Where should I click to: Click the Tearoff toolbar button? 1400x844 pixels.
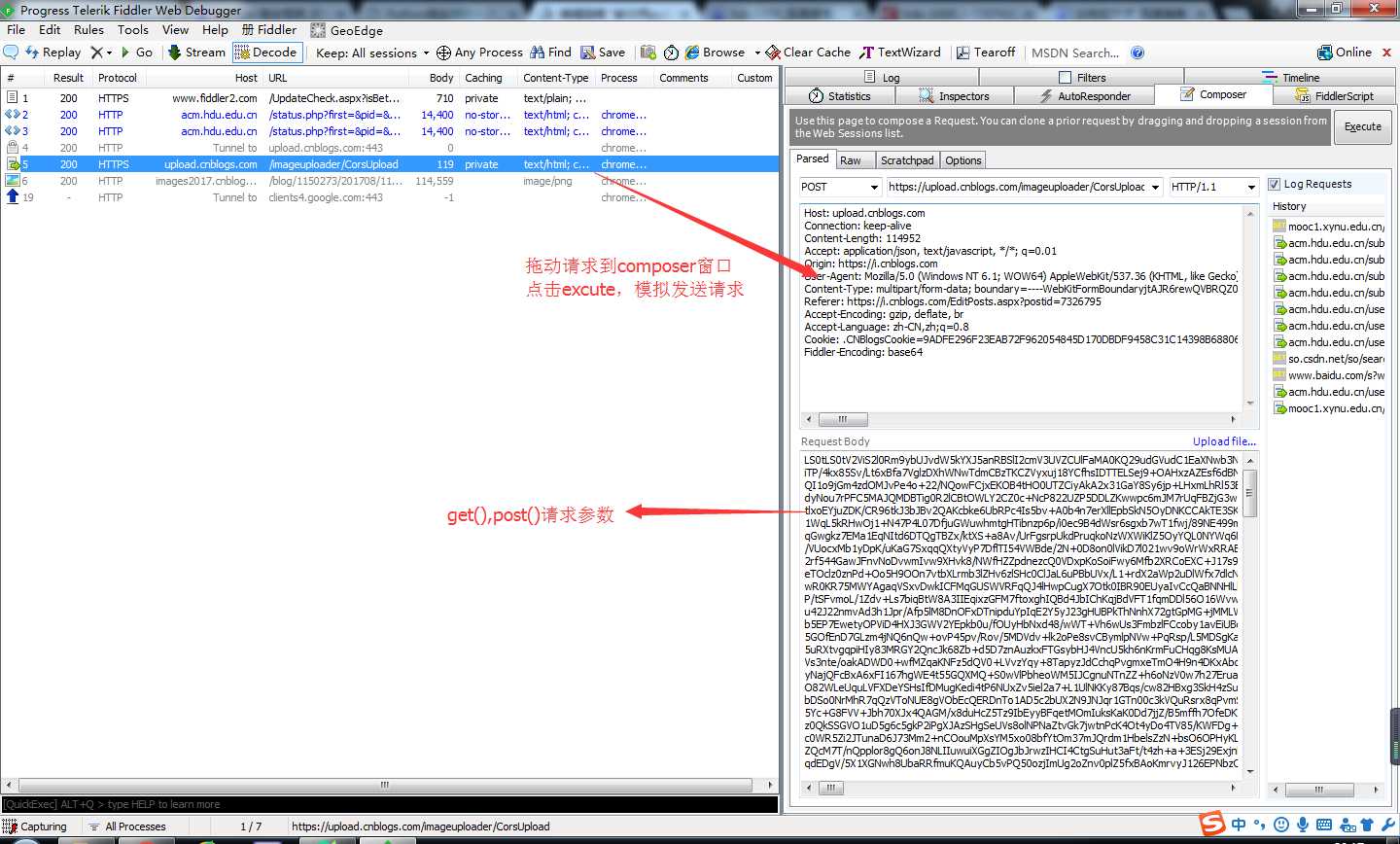coord(986,53)
